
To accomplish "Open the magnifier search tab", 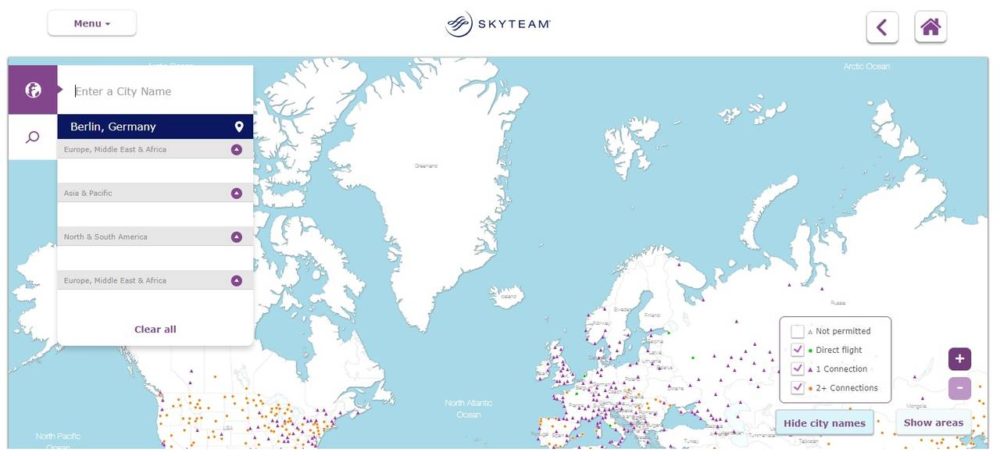I will (33, 137).
